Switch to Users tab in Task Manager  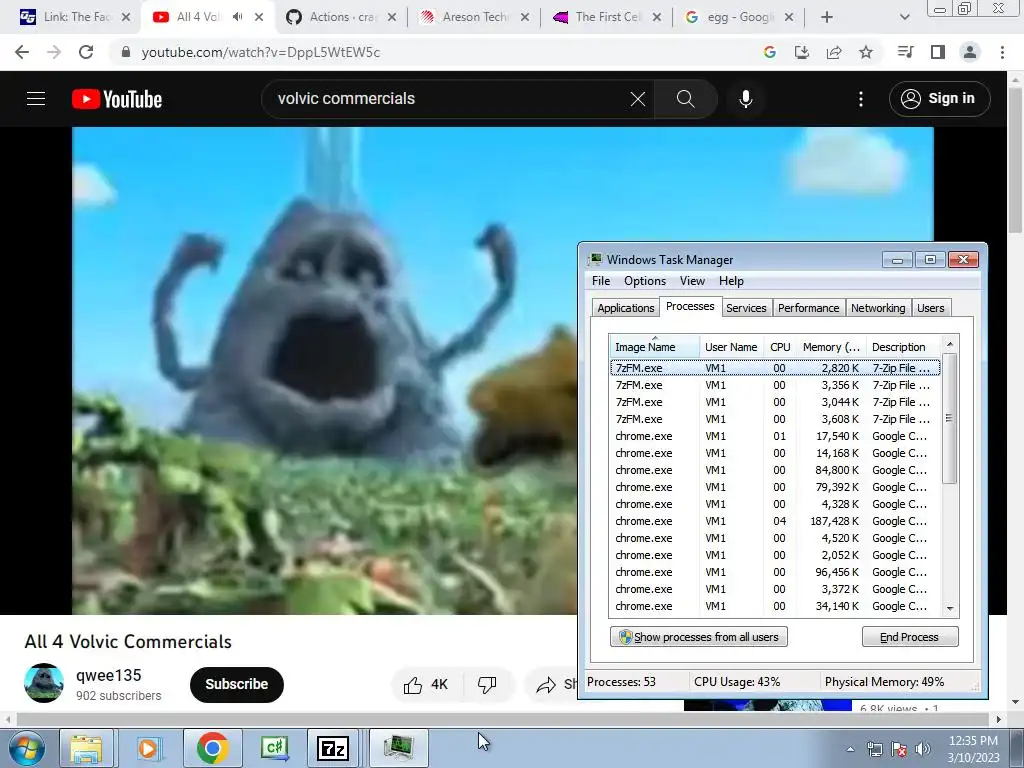(x=931, y=308)
